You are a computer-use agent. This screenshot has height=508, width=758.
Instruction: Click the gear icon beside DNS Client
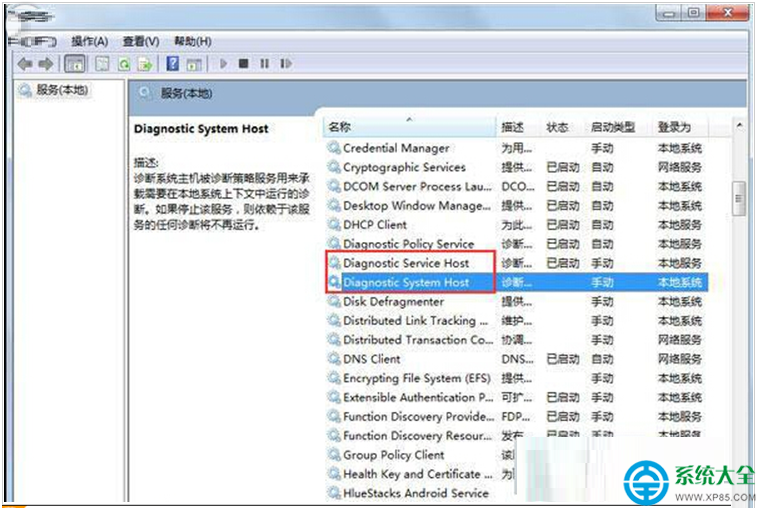click(x=334, y=359)
